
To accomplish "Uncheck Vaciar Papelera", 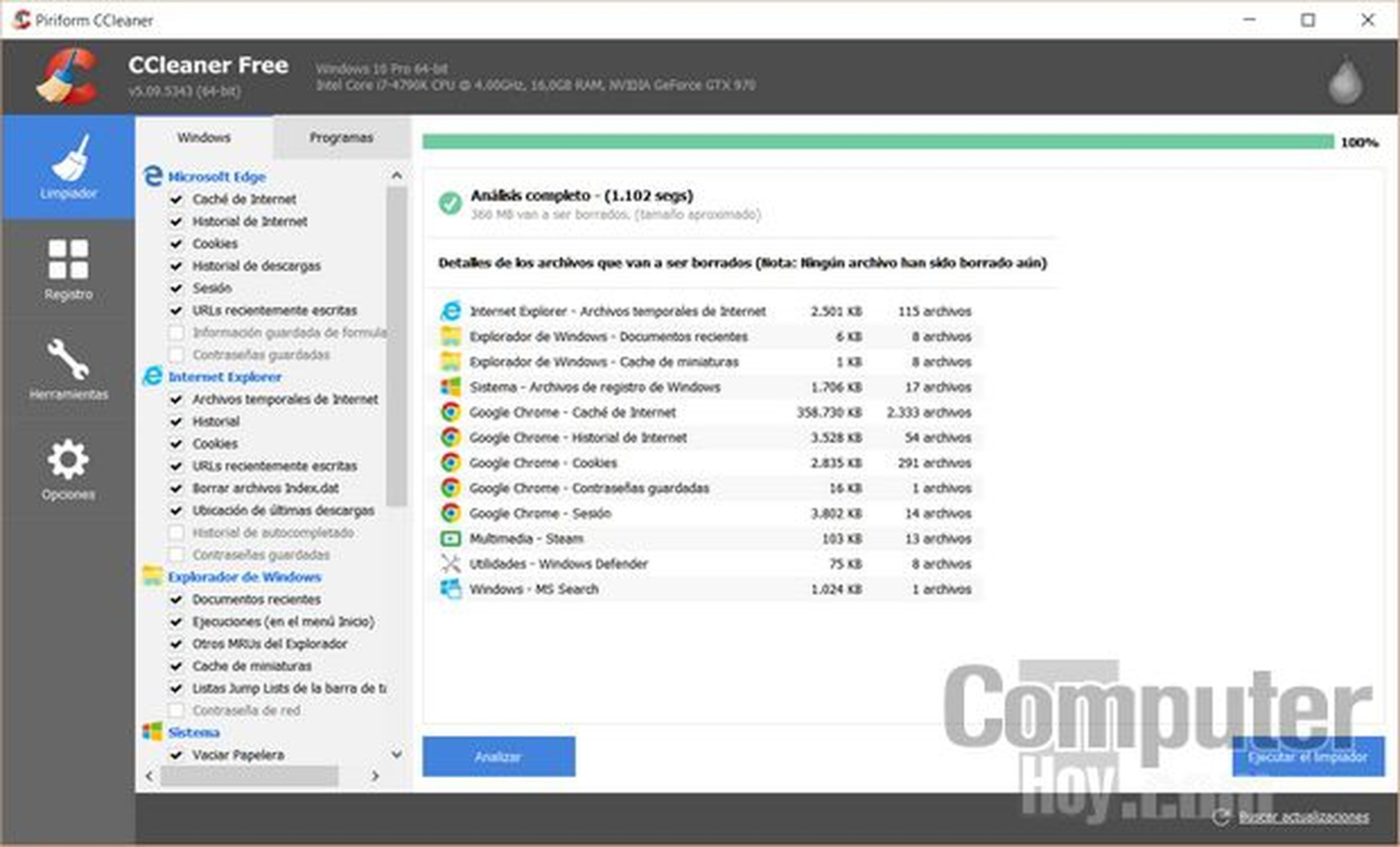I will pyautogui.click(x=176, y=755).
